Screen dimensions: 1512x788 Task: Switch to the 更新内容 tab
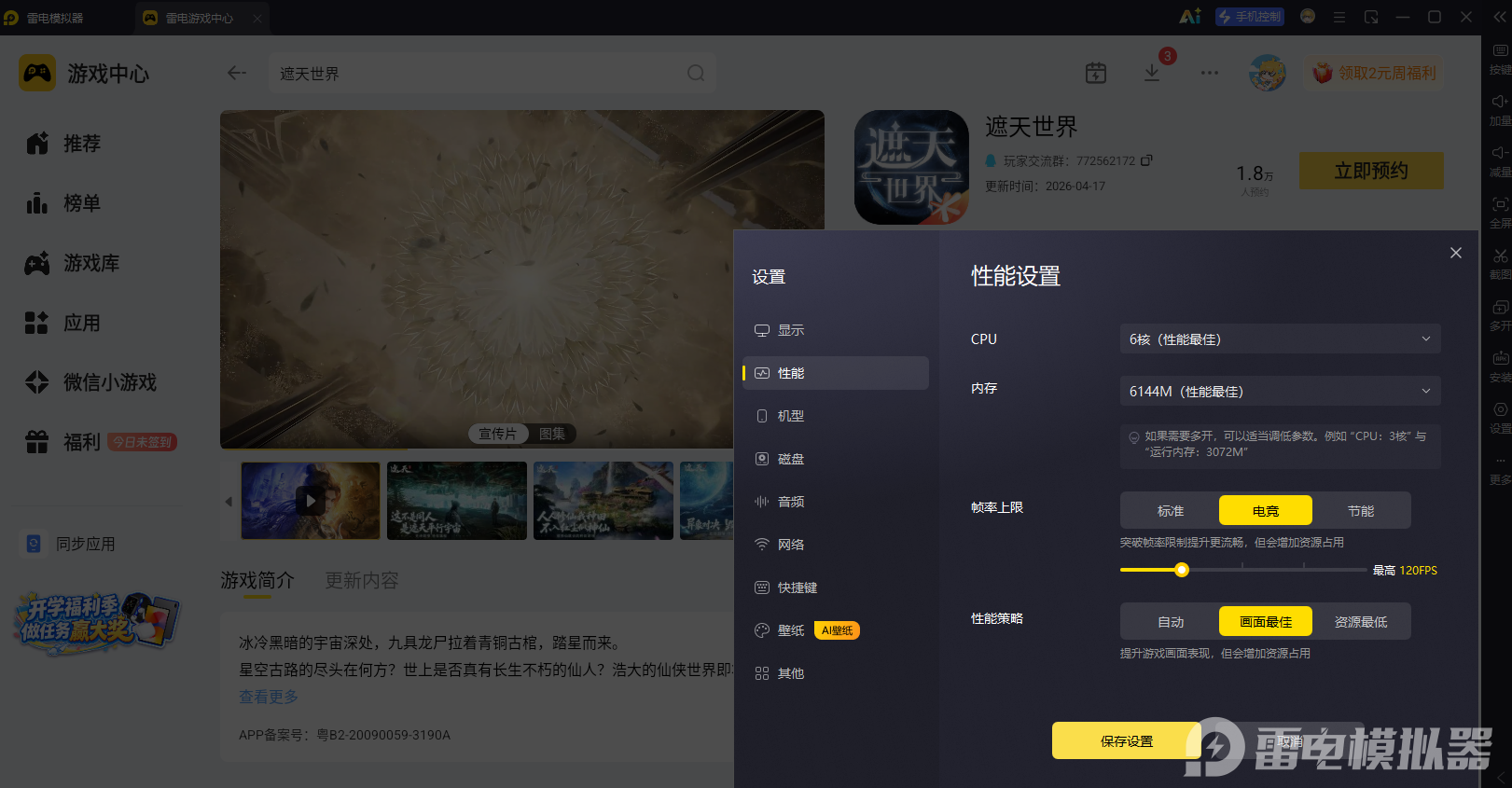click(x=362, y=580)
